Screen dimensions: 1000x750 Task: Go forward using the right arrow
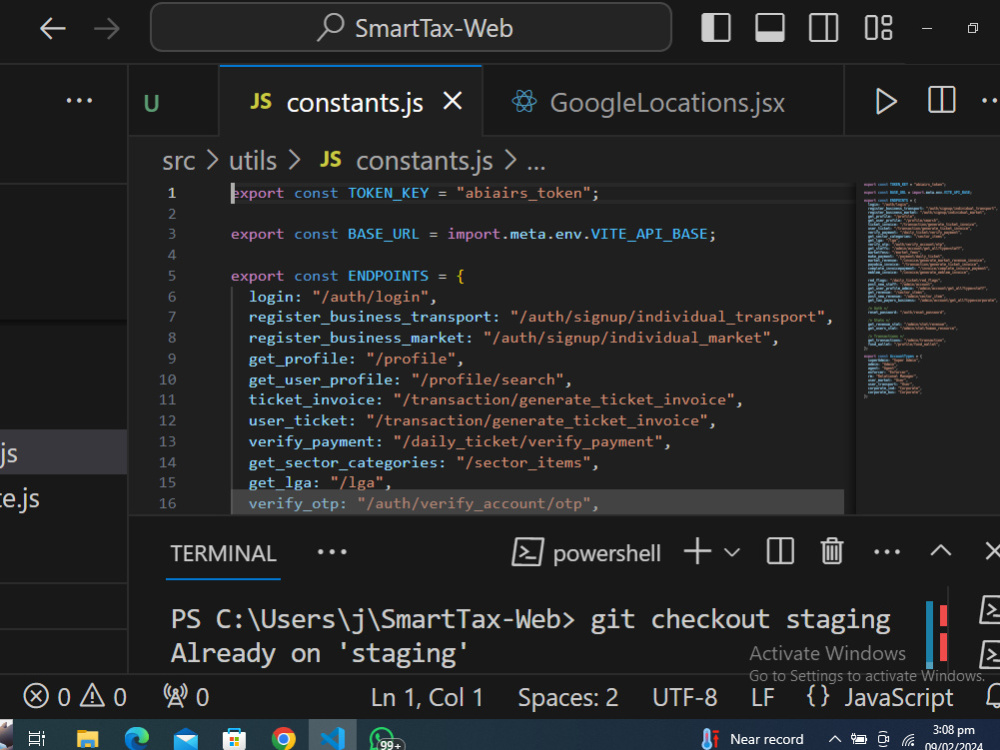[107, 28]
